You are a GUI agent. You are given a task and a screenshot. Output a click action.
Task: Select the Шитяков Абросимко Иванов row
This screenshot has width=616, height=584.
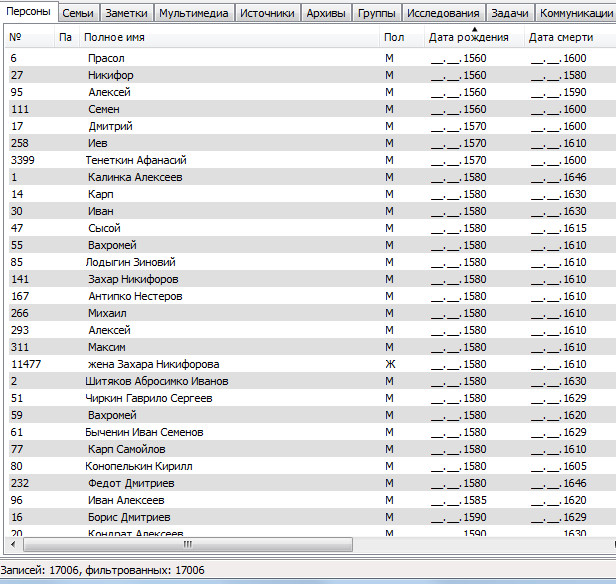[x=310, y=381]
